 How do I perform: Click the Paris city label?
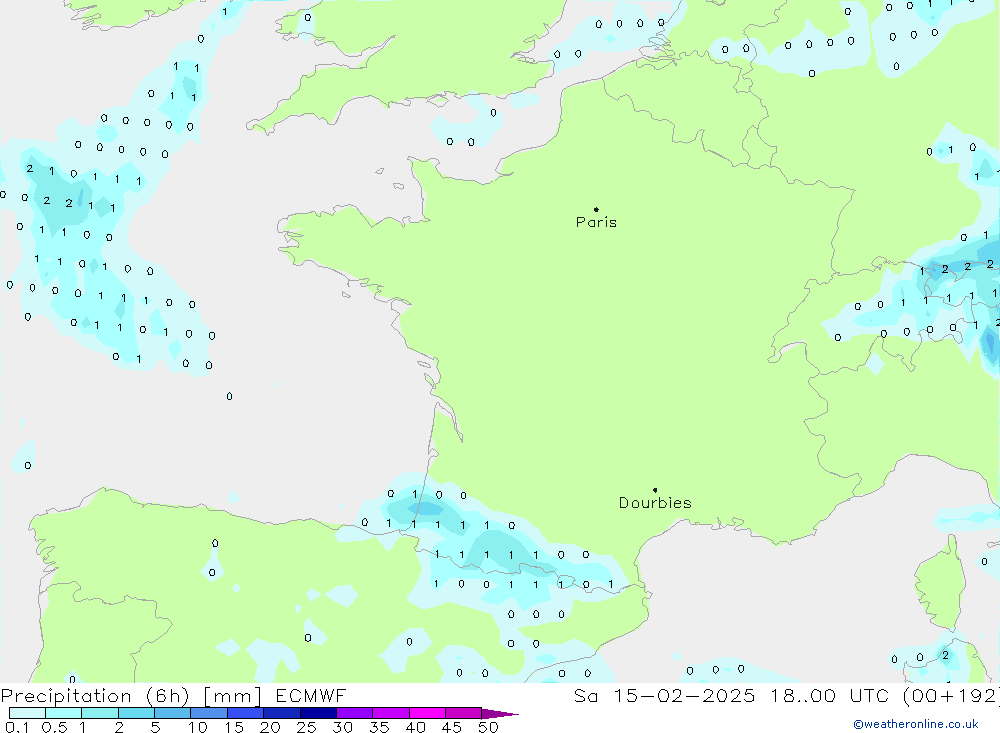click(596, 222)
